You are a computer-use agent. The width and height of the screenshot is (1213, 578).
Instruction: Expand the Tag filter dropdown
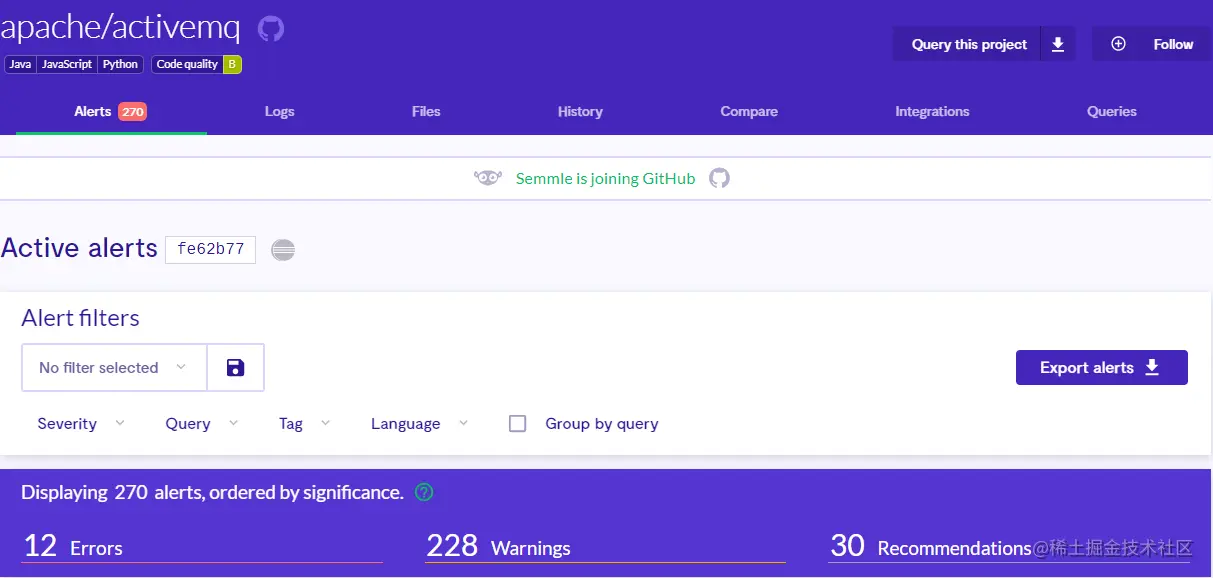[305, 423]
